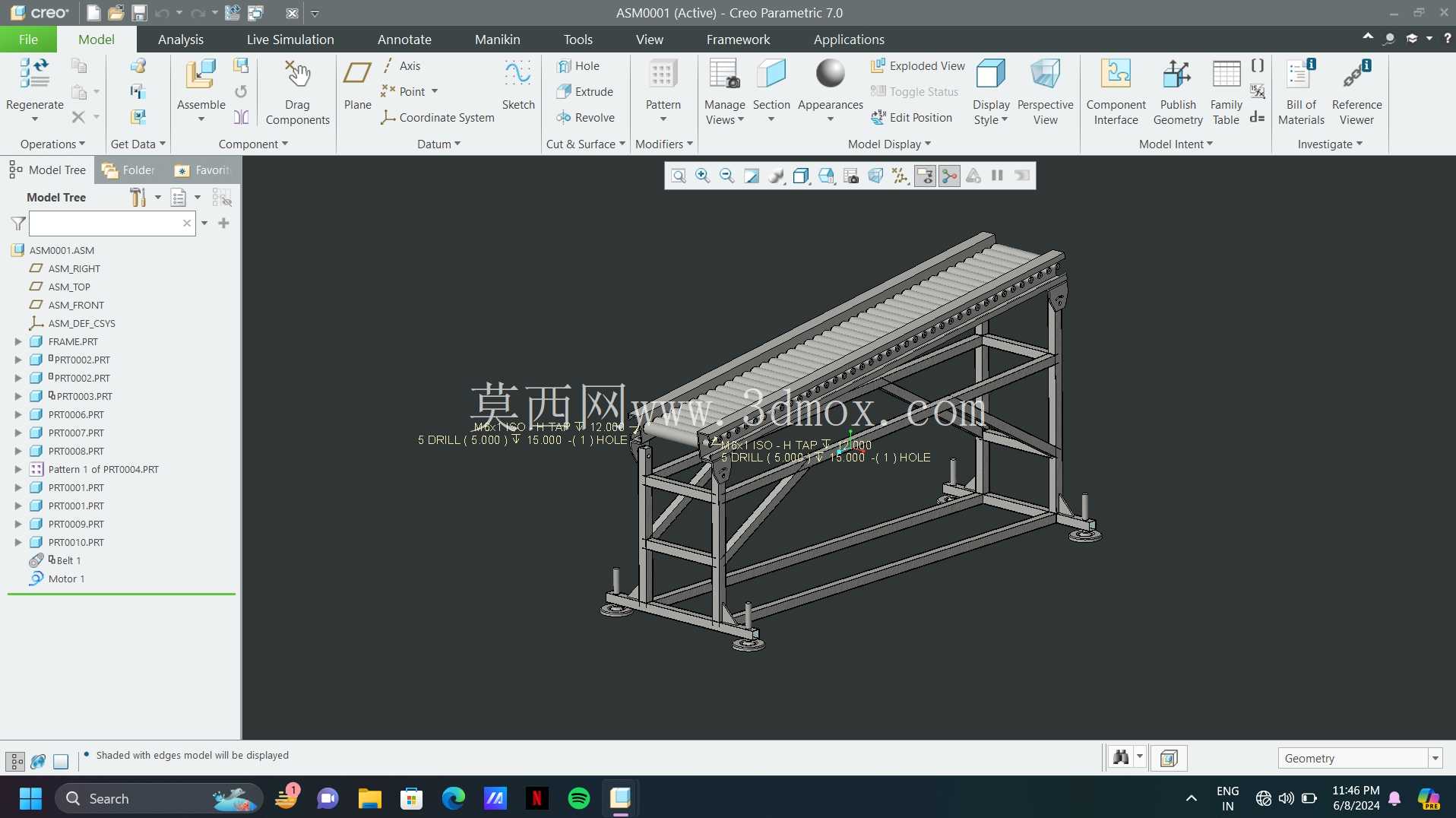This screenshot has width=1456, height=818.
Task: Click Publish Geometry
Action: [x=1178, y=92]
